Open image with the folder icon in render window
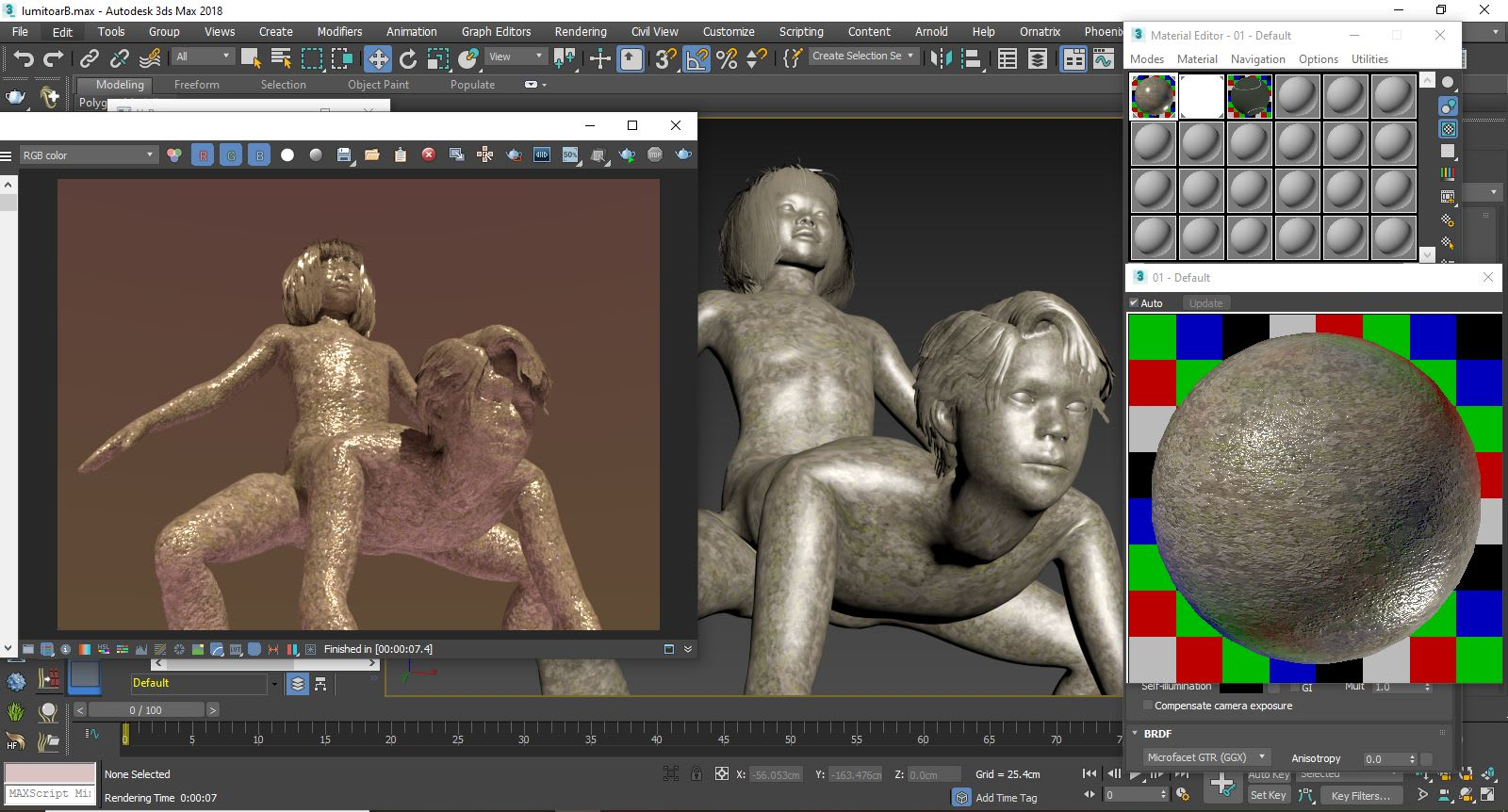Image resolution: width=1508 pixels, height=812 pixels. [372, 154]
